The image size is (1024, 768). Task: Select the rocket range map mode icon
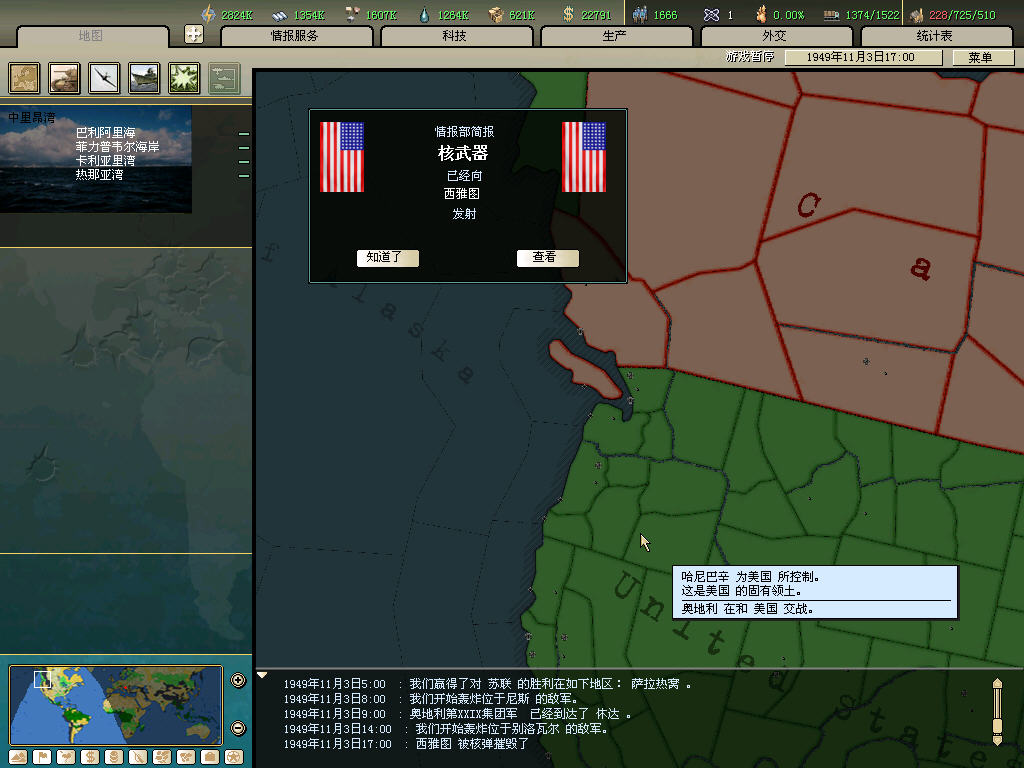click(x=138, y=757)
